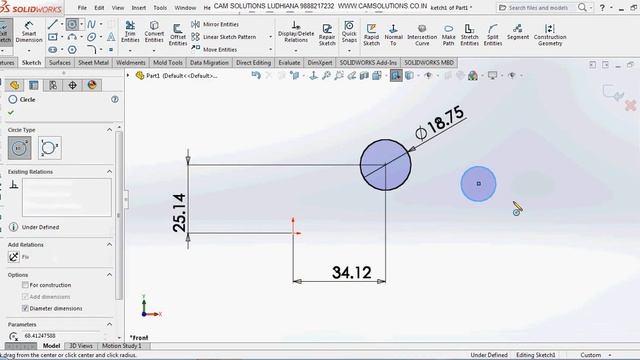
Task: Switch to the PropertyManager tab
Action: click(x=33, y=85)
